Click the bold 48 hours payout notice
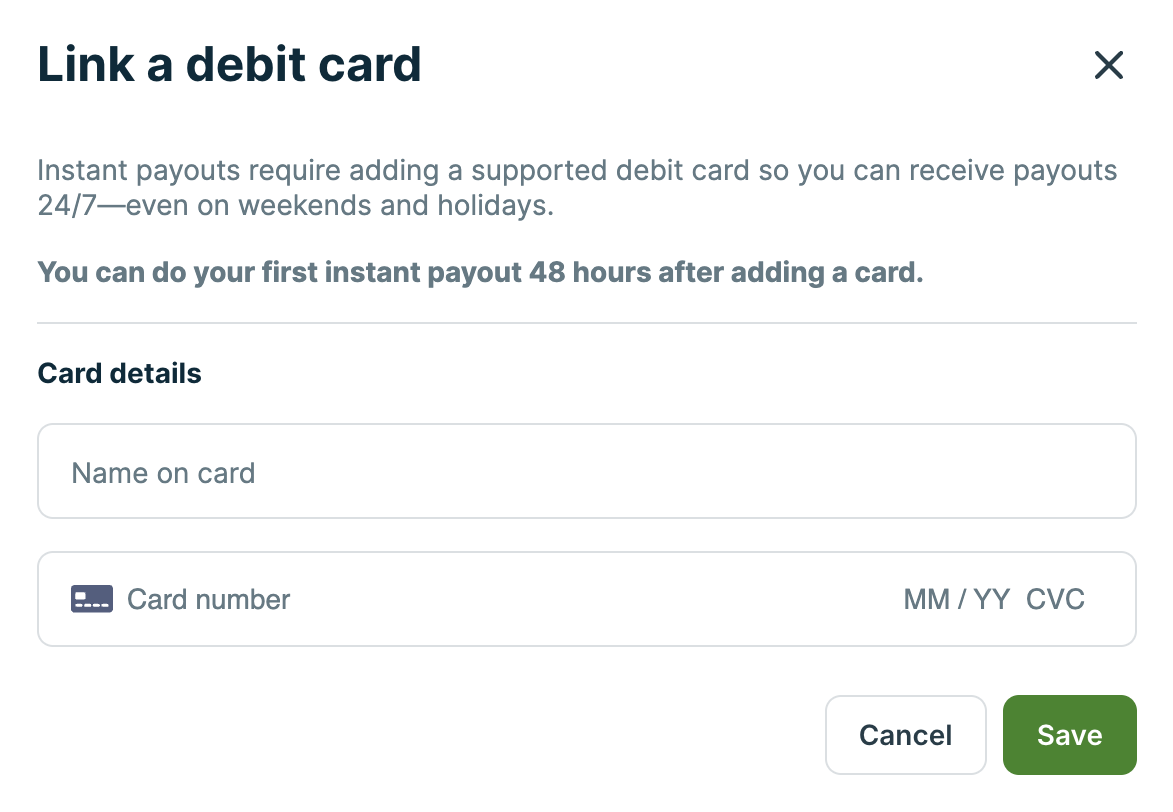Viewport: 1173px width, 812px height. tap(480, 272)
